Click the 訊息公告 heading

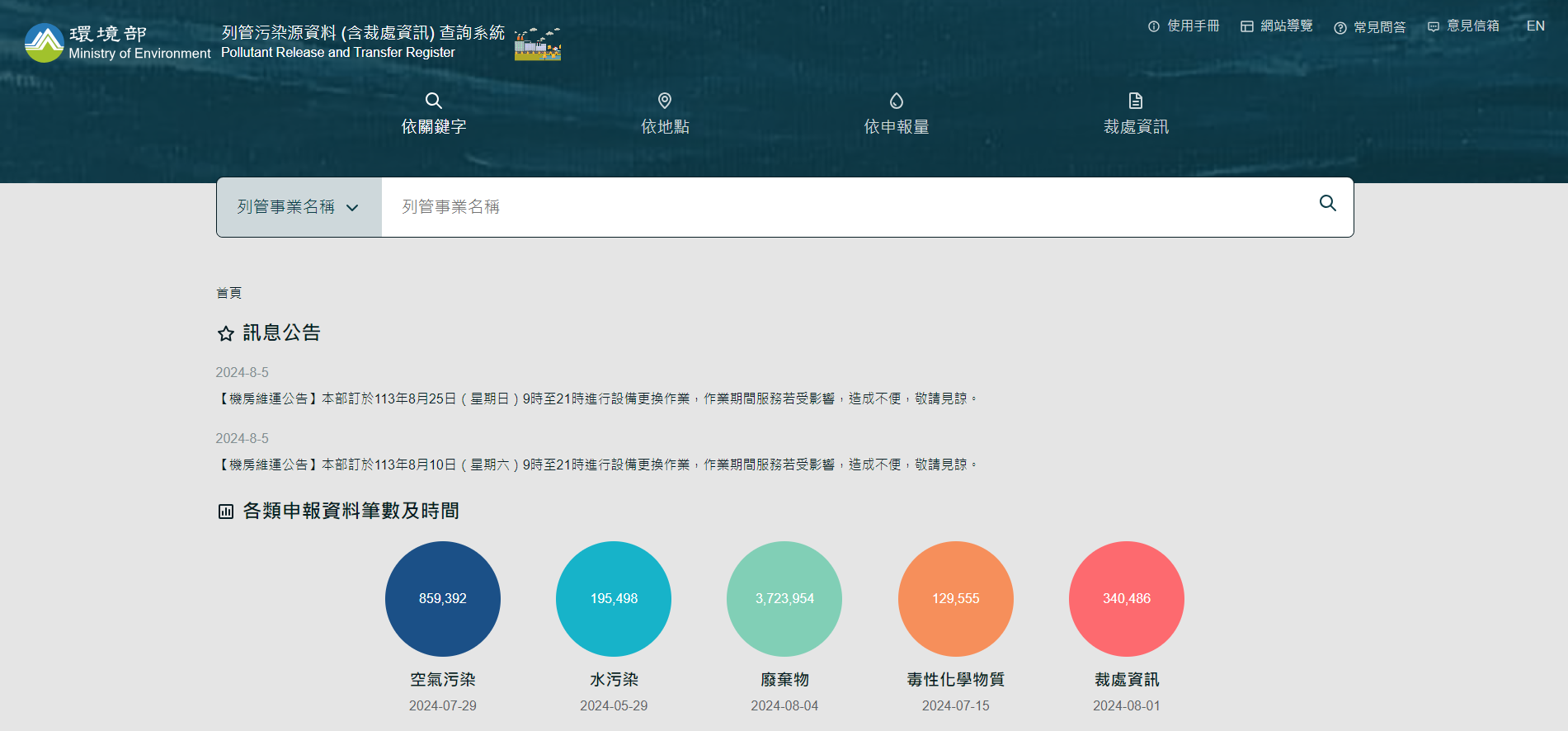[281, 333]
